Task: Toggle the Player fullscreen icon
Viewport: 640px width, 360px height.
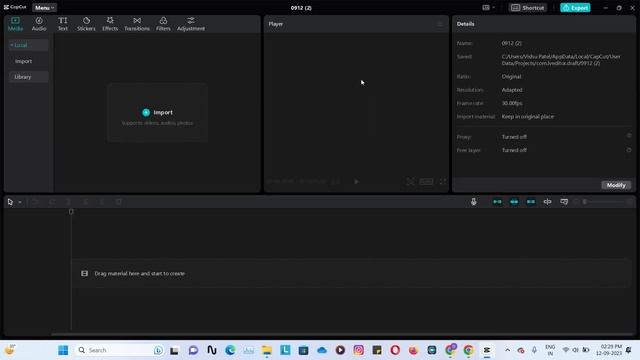Action: pyautogui.click(x=443, y=182)
